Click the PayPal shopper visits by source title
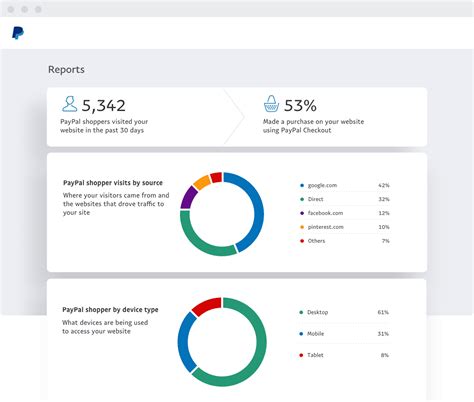This screenshot has height=402, width=474. click(x=113, y=183)
